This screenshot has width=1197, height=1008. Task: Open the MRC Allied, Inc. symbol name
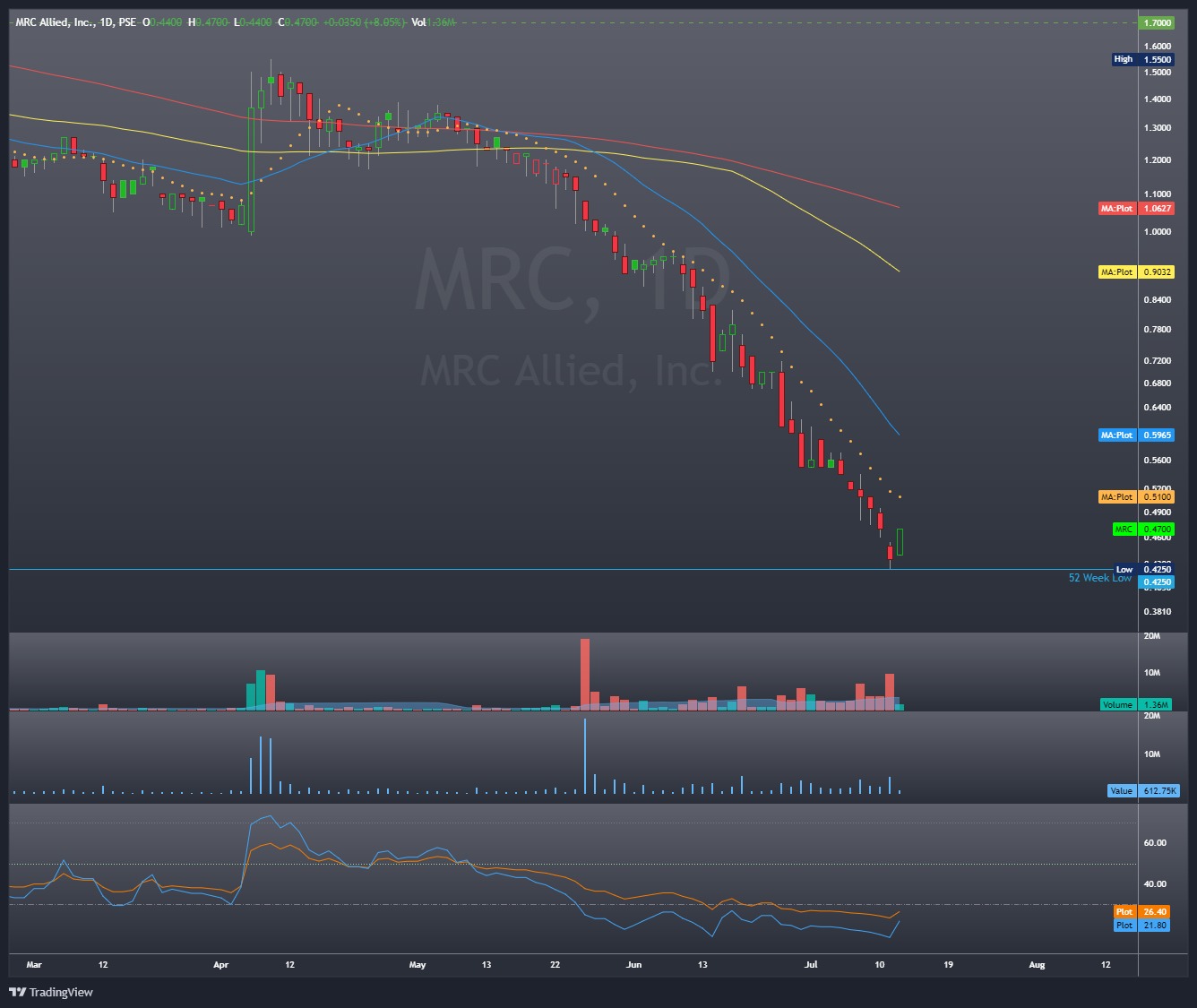click(x=56, y=23)
